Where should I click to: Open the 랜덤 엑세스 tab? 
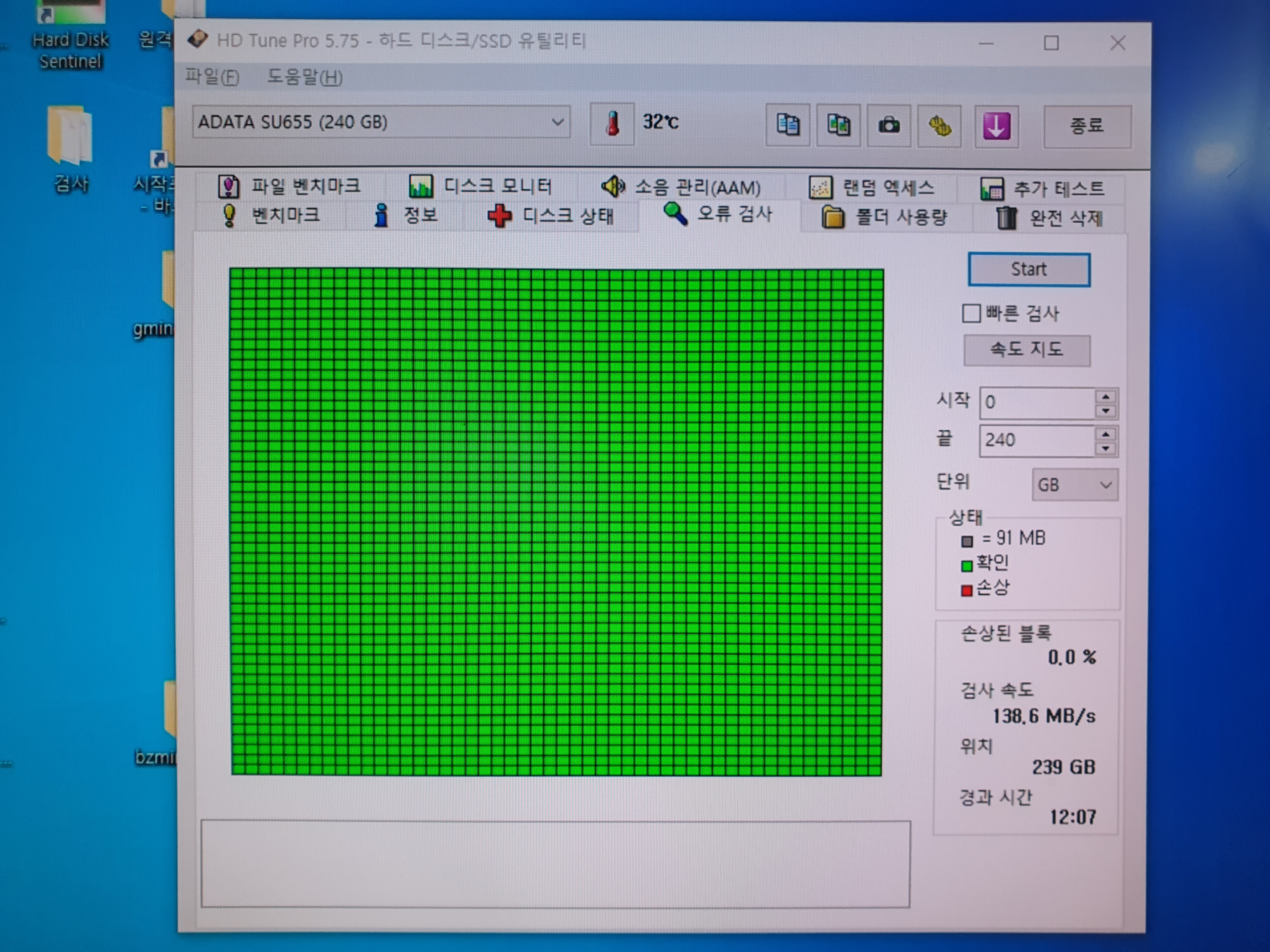872,188
